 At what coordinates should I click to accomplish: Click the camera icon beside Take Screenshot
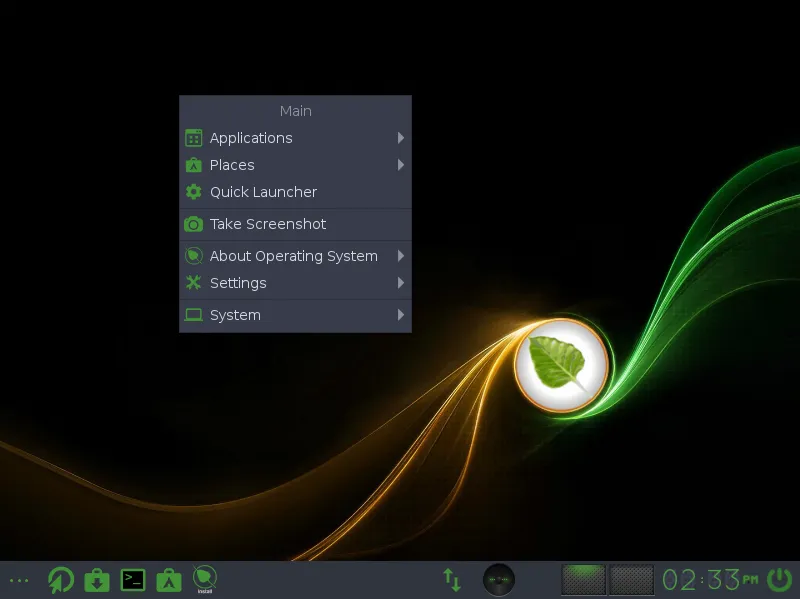pyautogui.click(x=193, y=224)
